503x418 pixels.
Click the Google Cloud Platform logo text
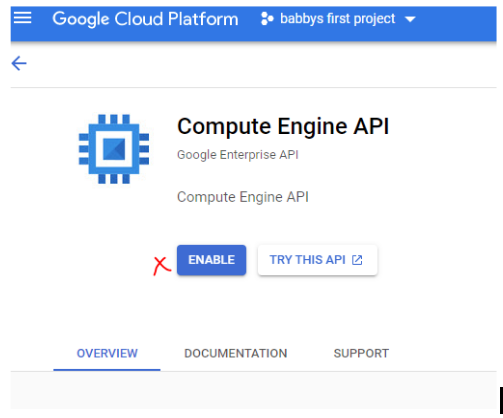(145, 19)
